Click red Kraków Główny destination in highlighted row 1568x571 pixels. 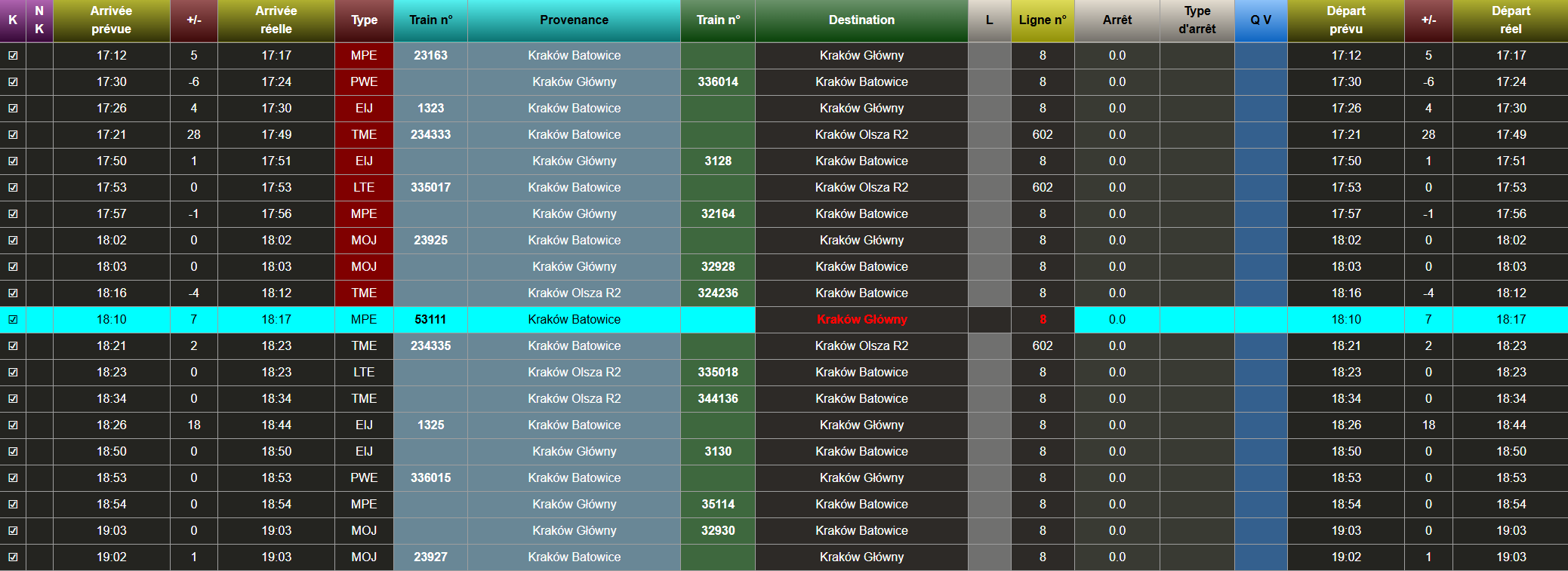pos(861,319)
